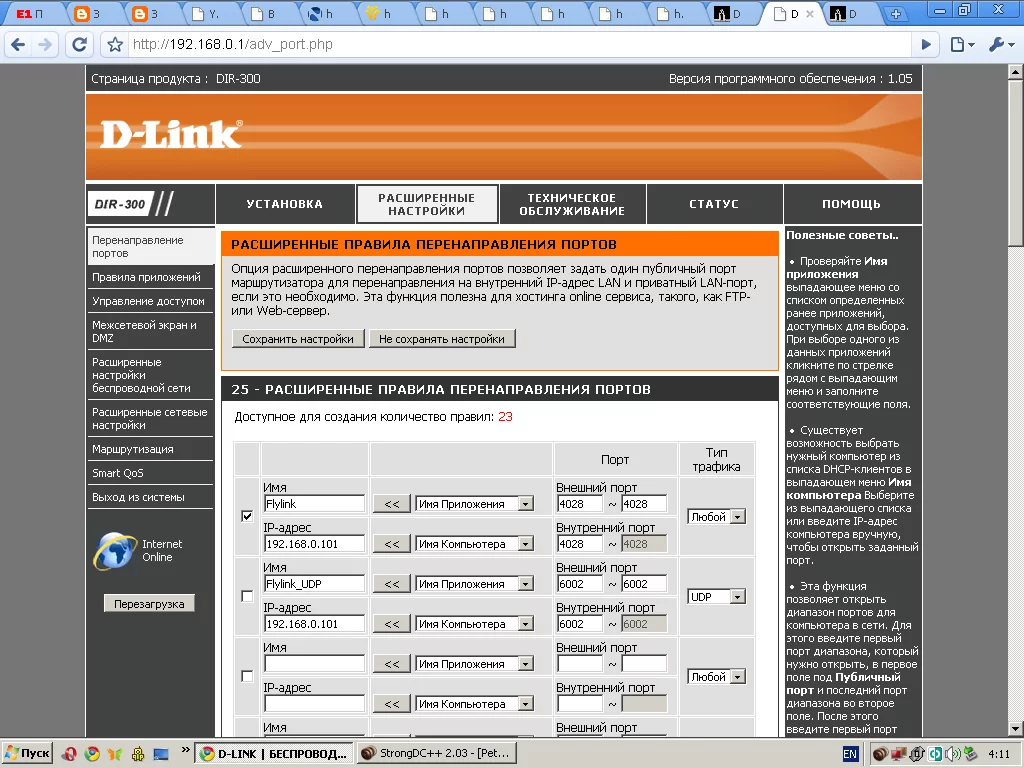Click the Go arrow beside the address bar

(926, 44)
